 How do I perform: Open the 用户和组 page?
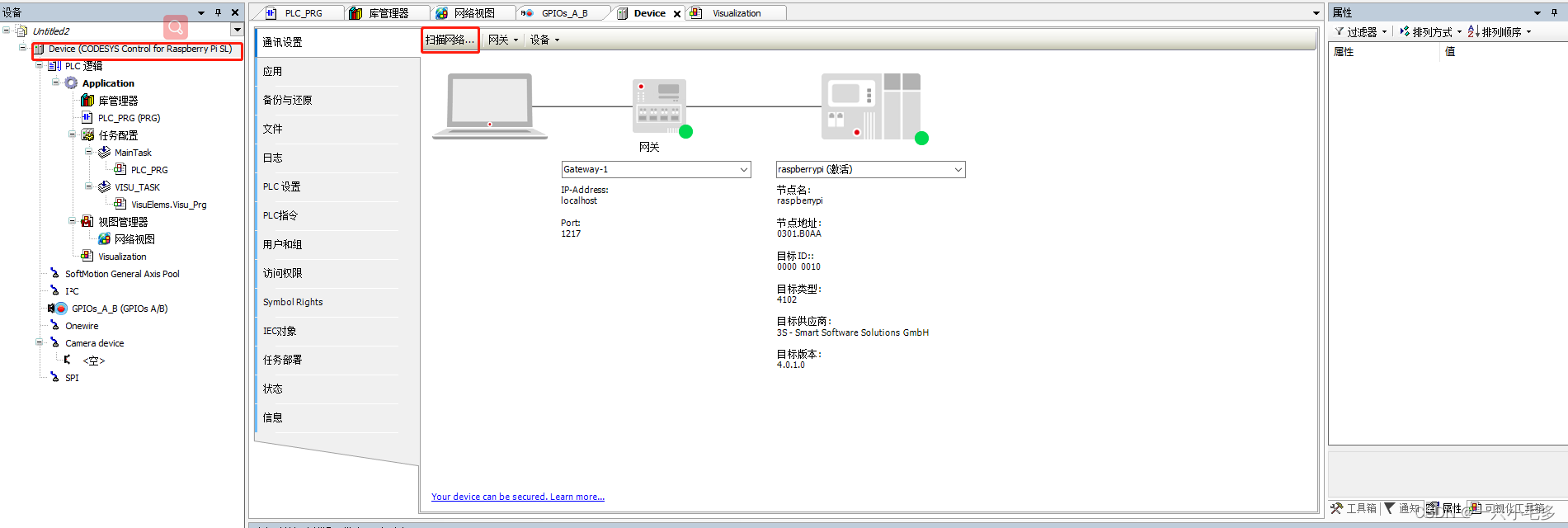point(327,245)
